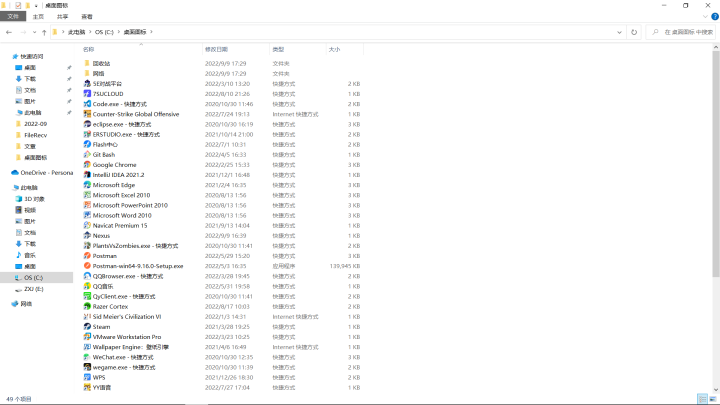Switch to the 主页 ribbon tab

coord(38,17)
